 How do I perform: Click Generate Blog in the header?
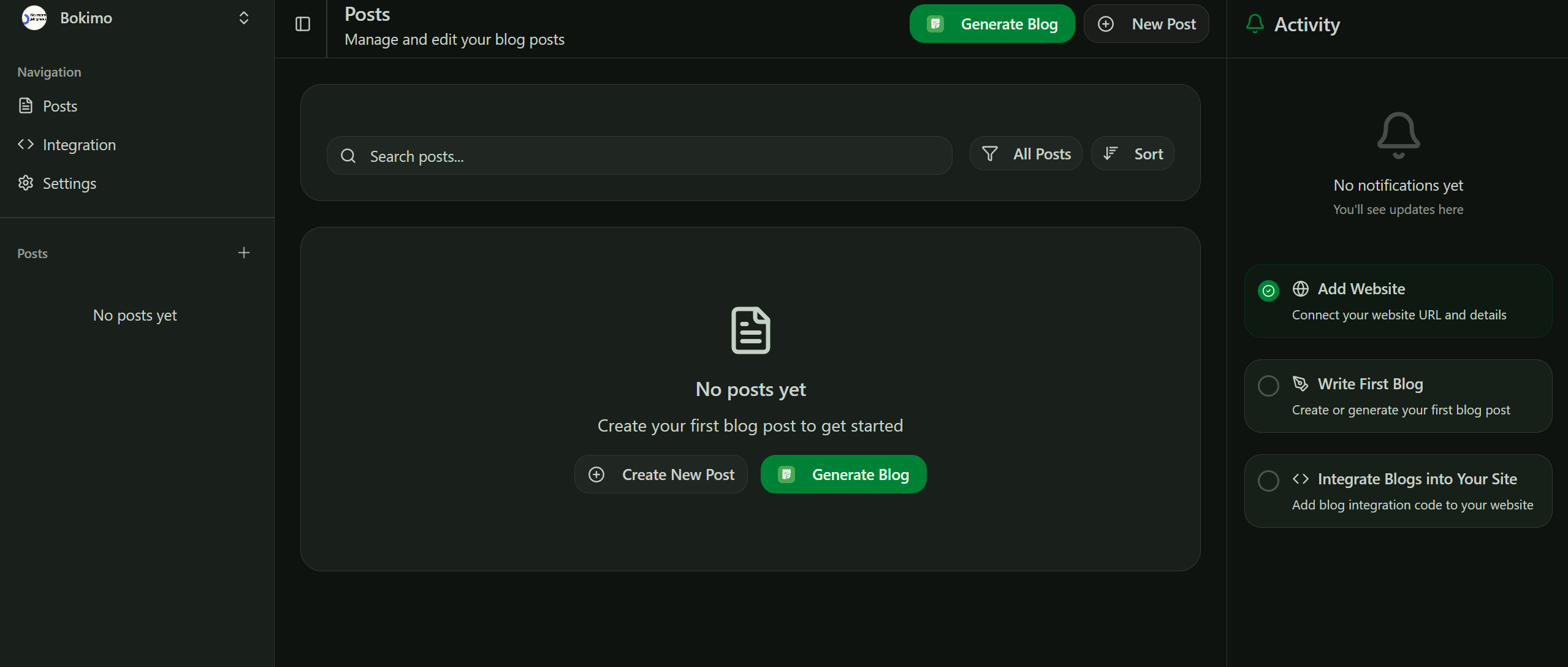[992, 24]
